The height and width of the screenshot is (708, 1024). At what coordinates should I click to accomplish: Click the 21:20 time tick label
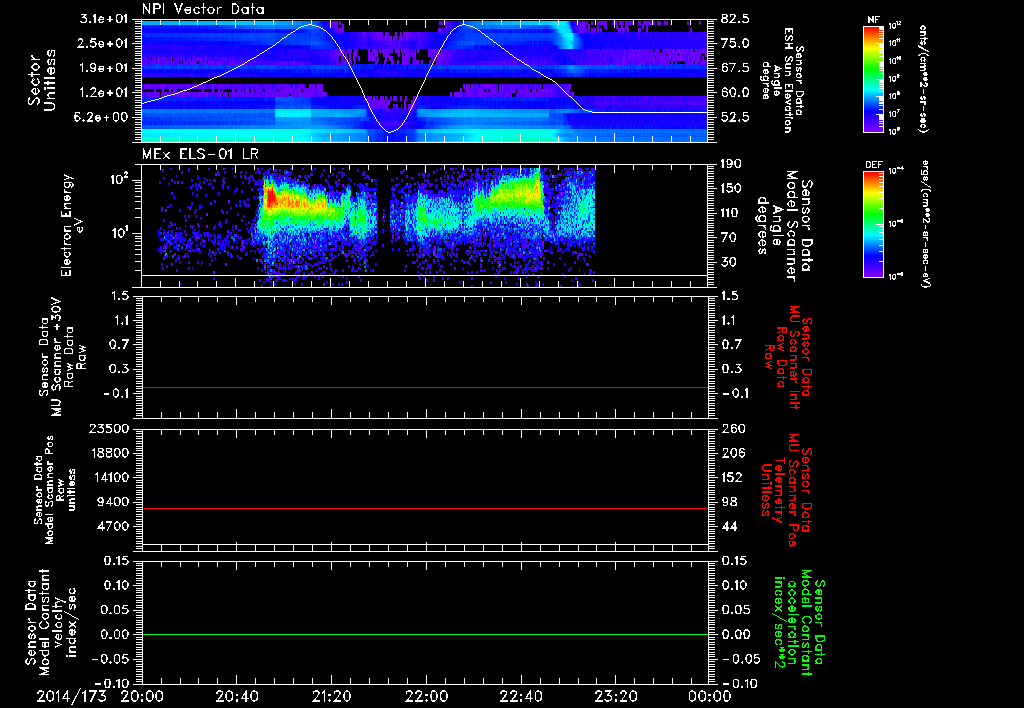point(331,696)
